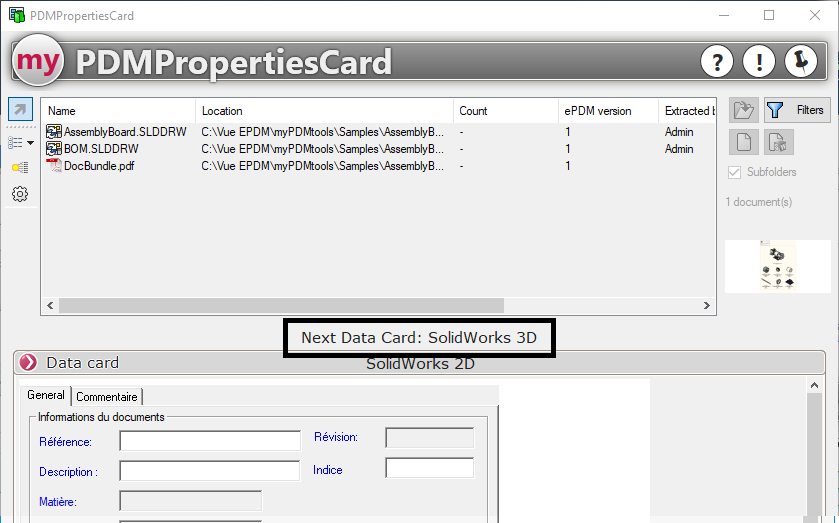Toggle the Subfolders checkbox
The width and height of the screenshot is (839, 523).
point(736,172)
